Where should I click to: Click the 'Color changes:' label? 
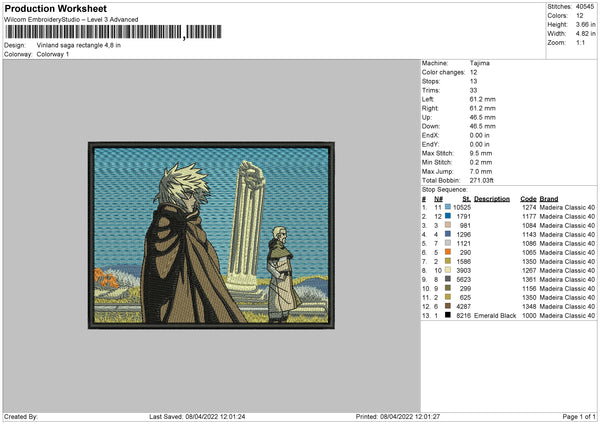pos(443,72)
